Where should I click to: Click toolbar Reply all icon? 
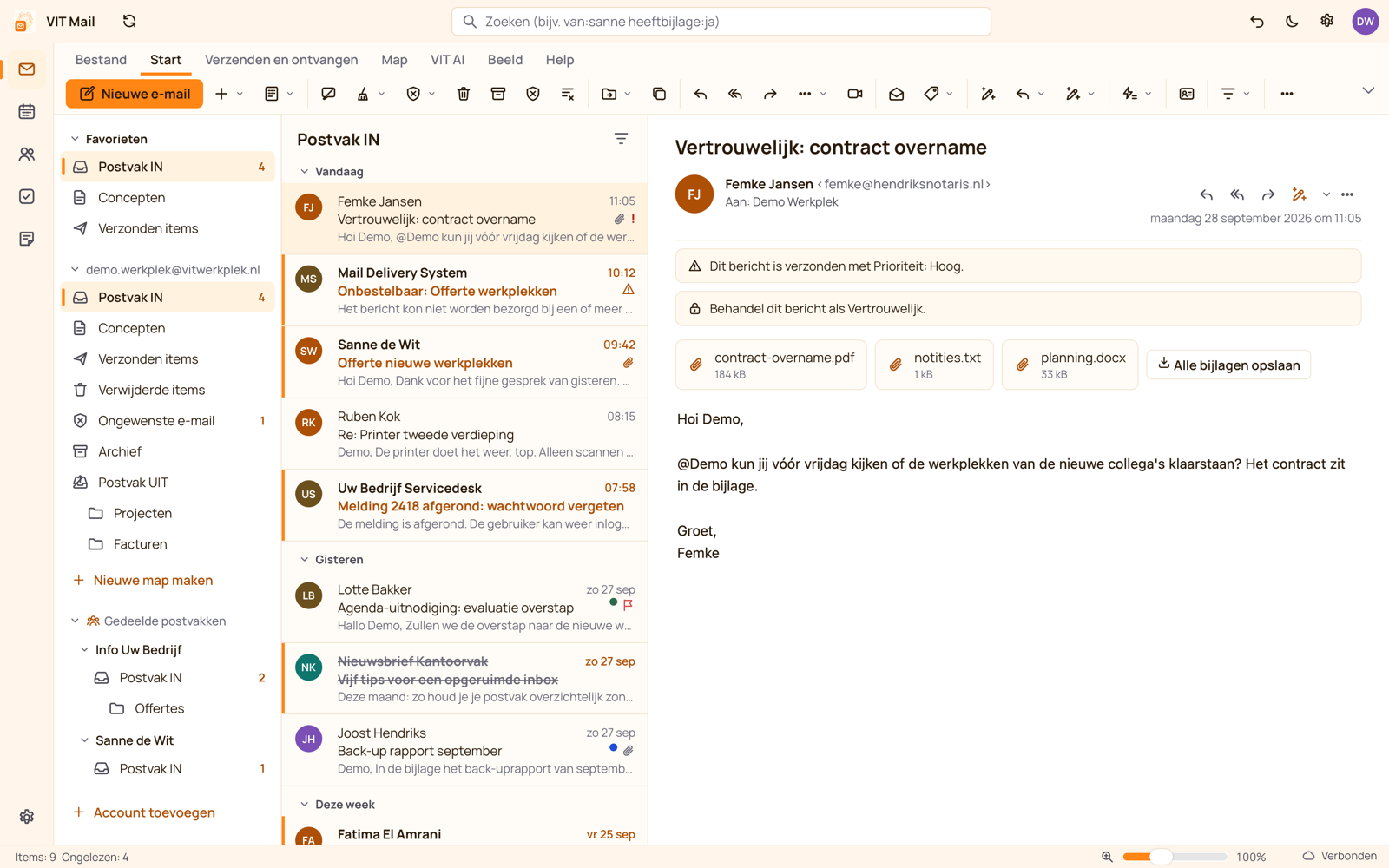point(735,94)
